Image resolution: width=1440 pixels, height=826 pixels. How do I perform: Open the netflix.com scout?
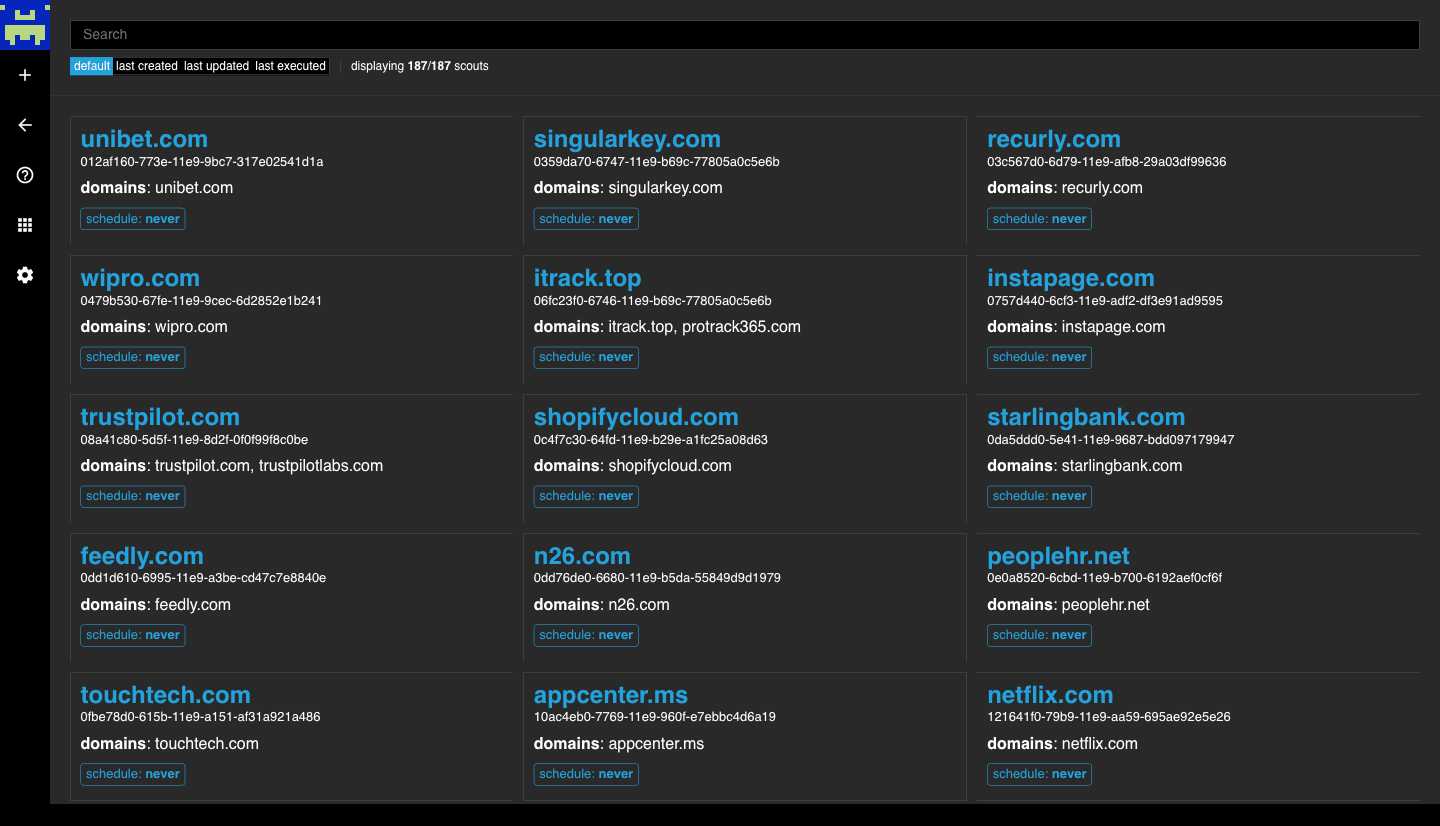[x=1050, y=695]
